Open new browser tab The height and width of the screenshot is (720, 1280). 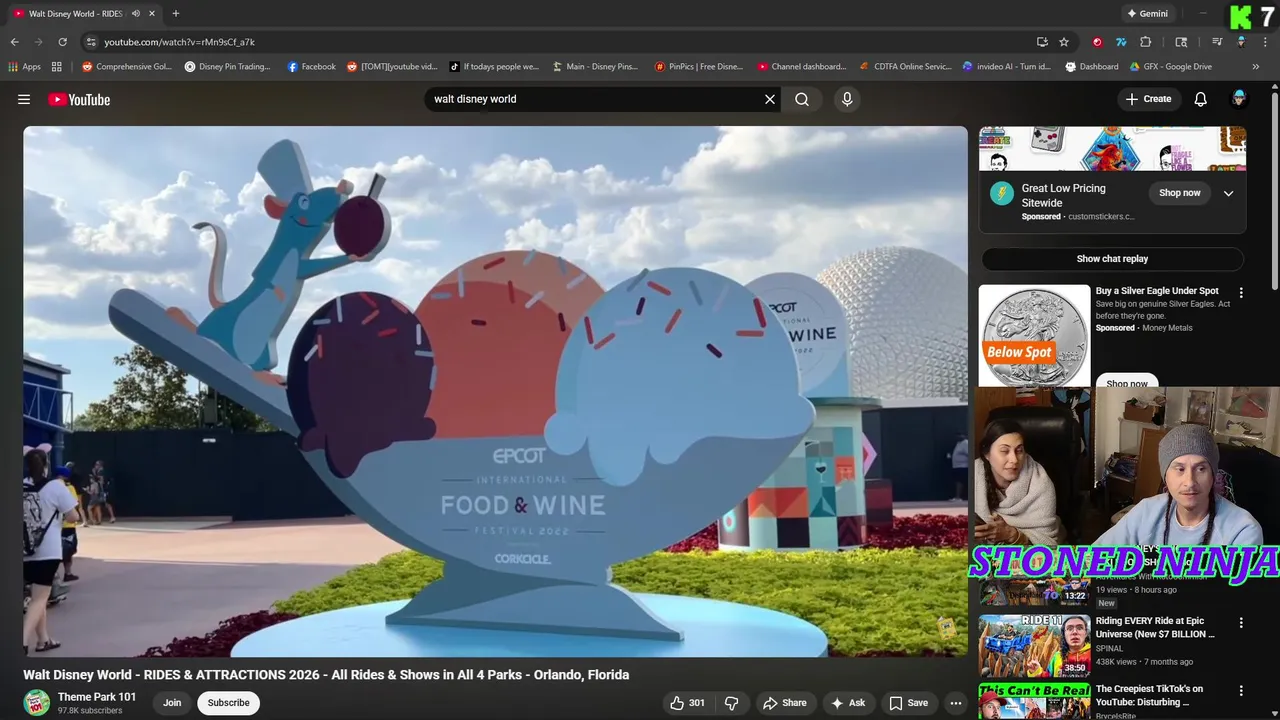[176, 14]
